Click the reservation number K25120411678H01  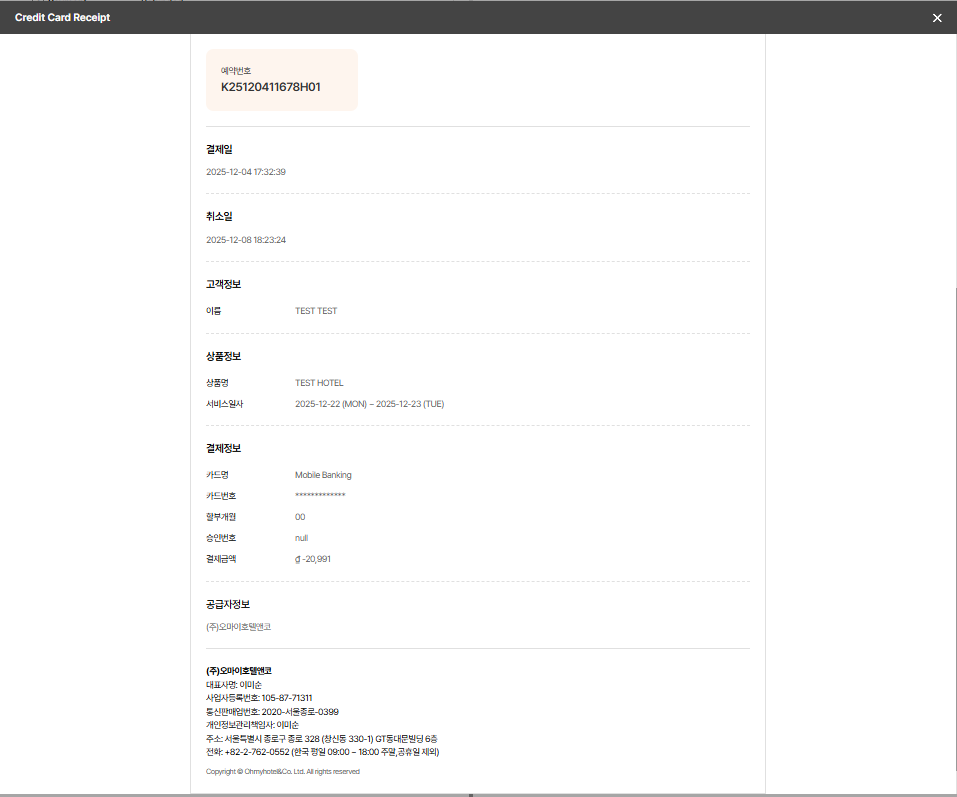270,87
